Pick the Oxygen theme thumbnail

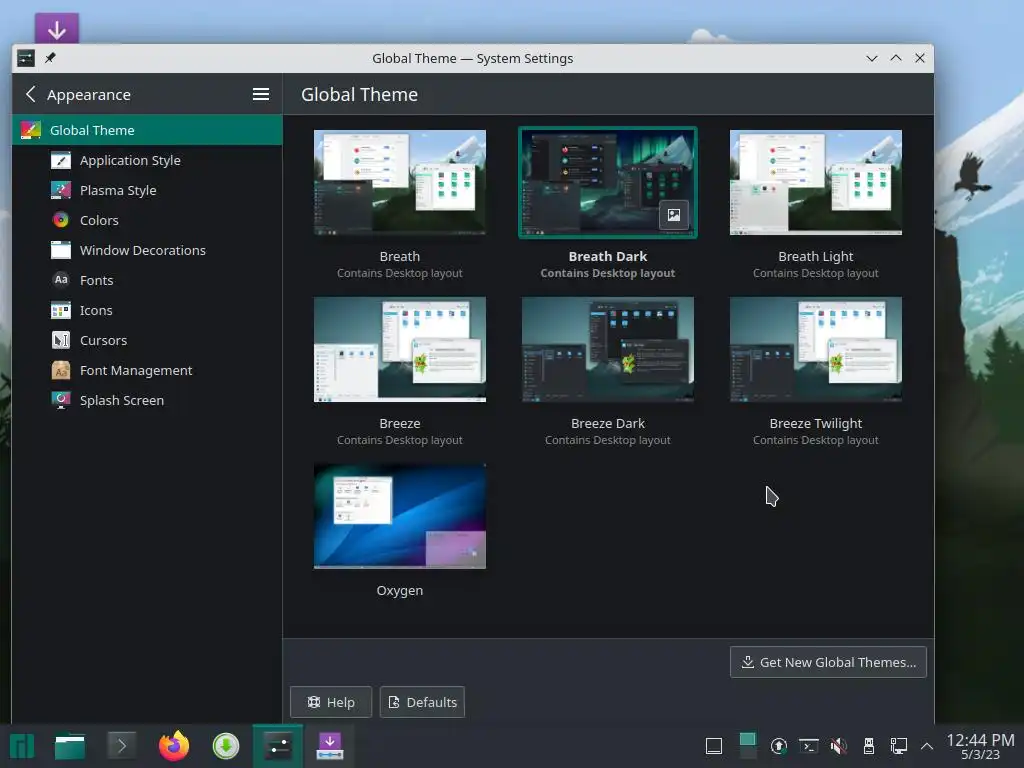[400, 516]
